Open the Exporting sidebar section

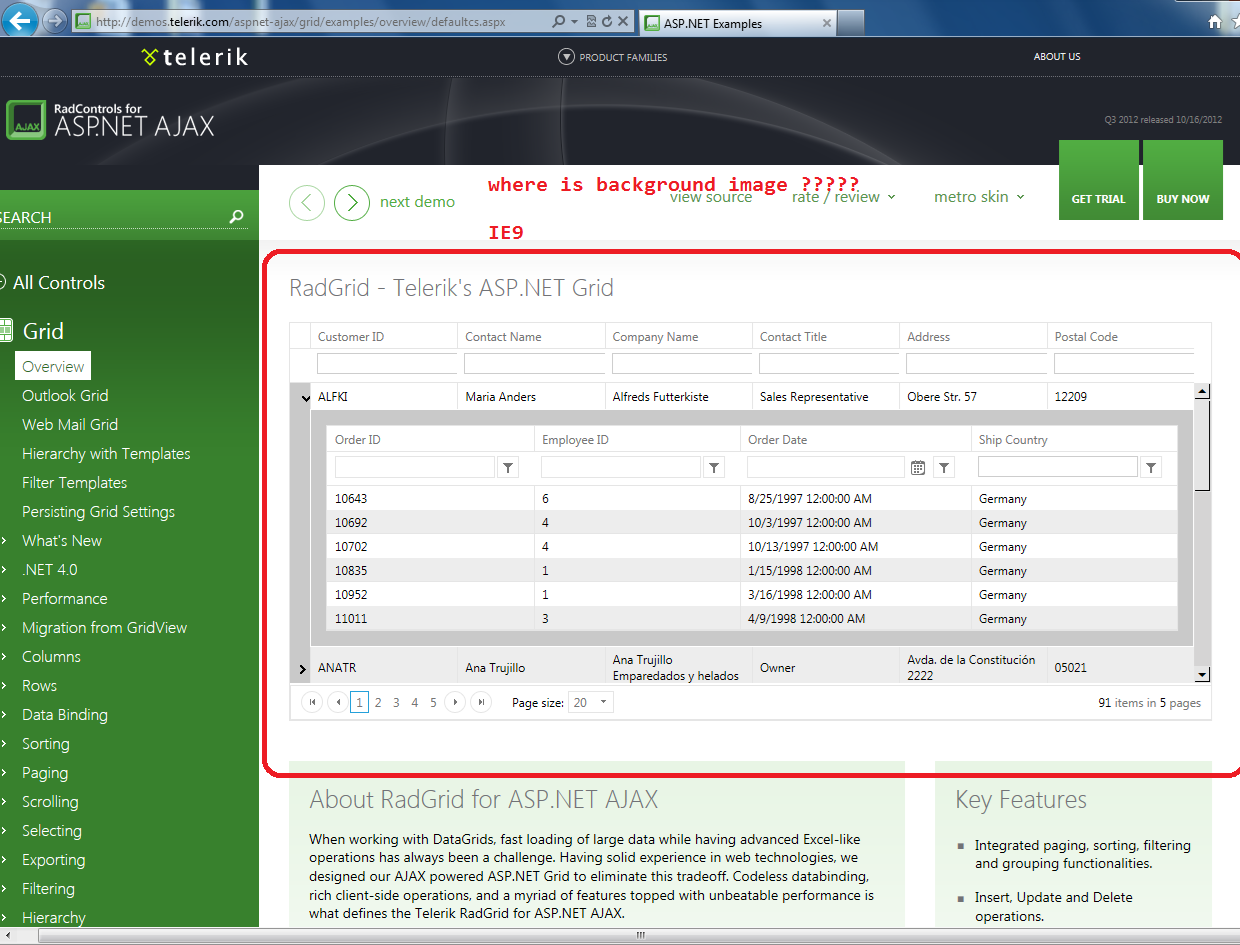pyautogui.click(x=54, y=860)
